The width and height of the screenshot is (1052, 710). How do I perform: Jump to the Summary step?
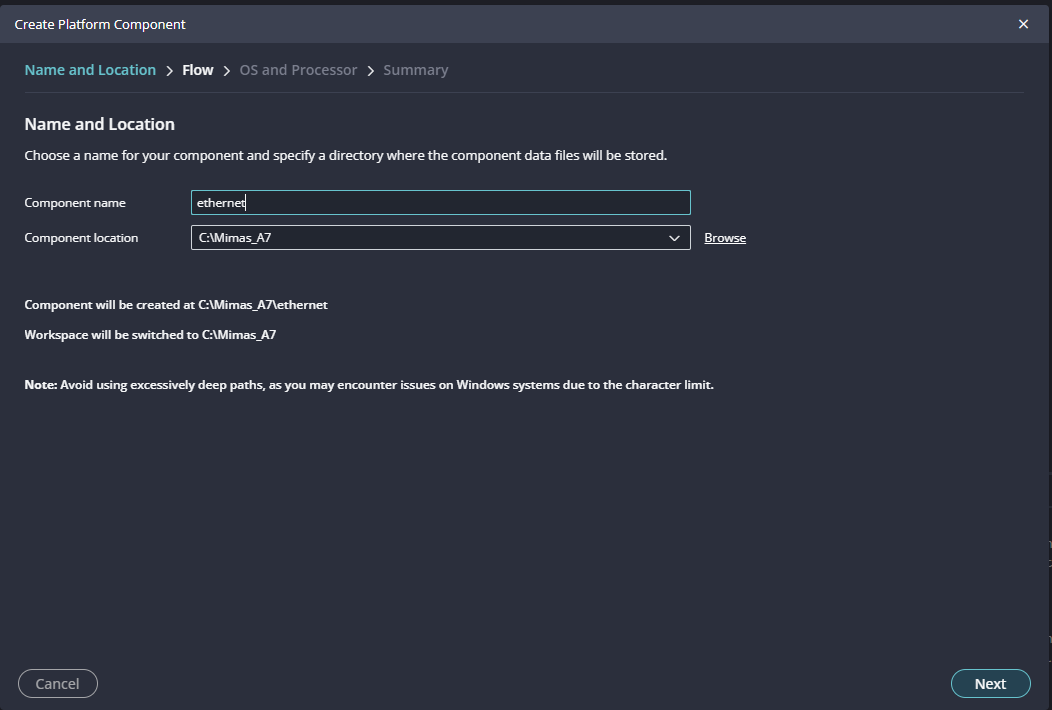[415, 70]
